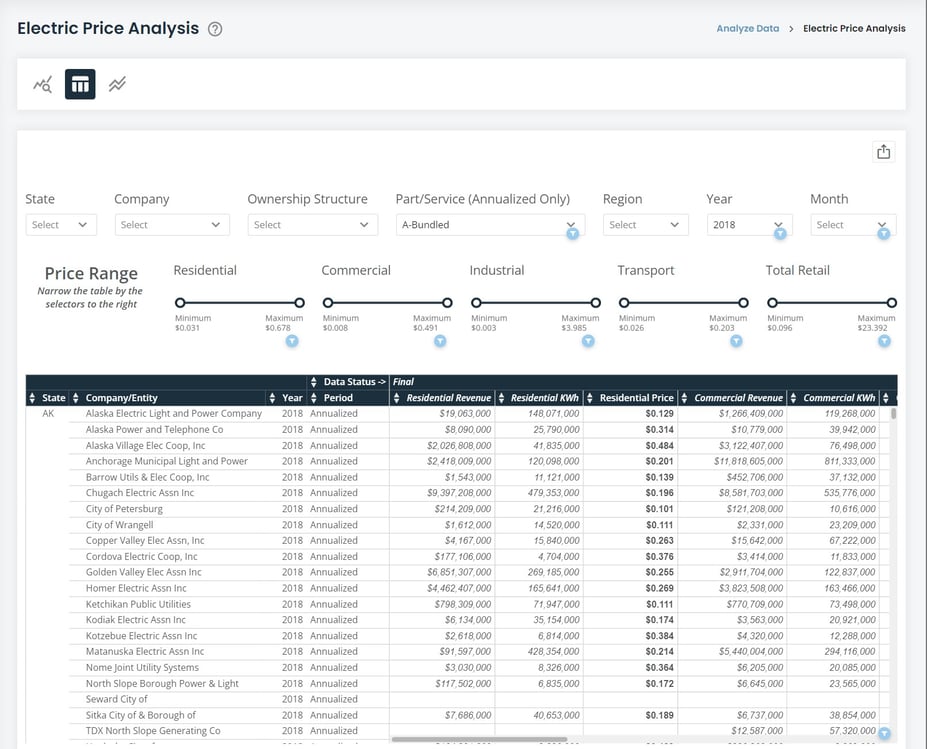
Task: Sort by Data Status arrows
Action: coord(314,382)
